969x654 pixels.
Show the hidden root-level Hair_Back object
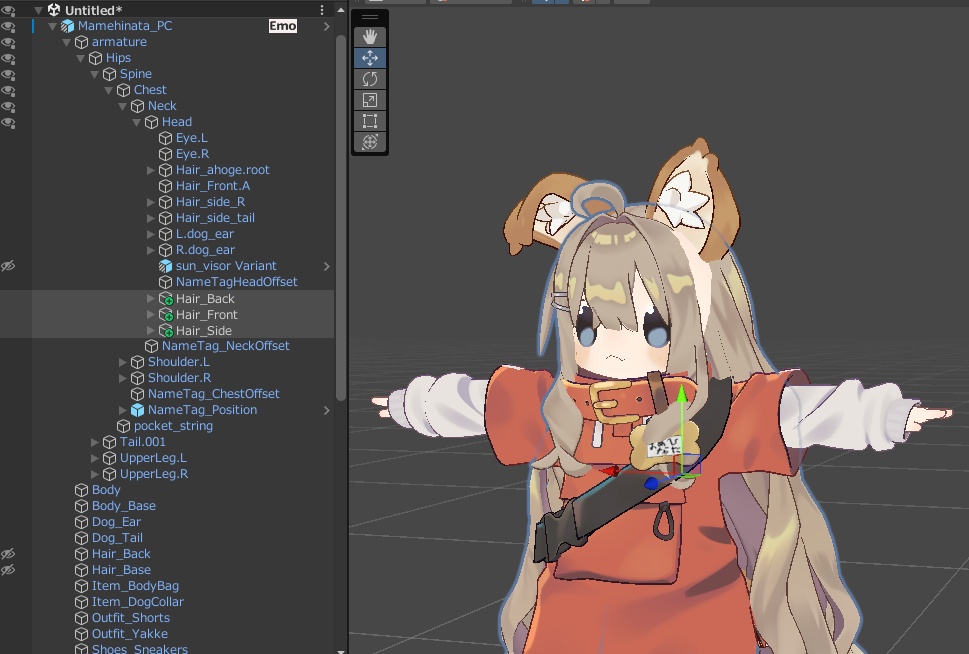pyautogui.click(x=8, y=554)
